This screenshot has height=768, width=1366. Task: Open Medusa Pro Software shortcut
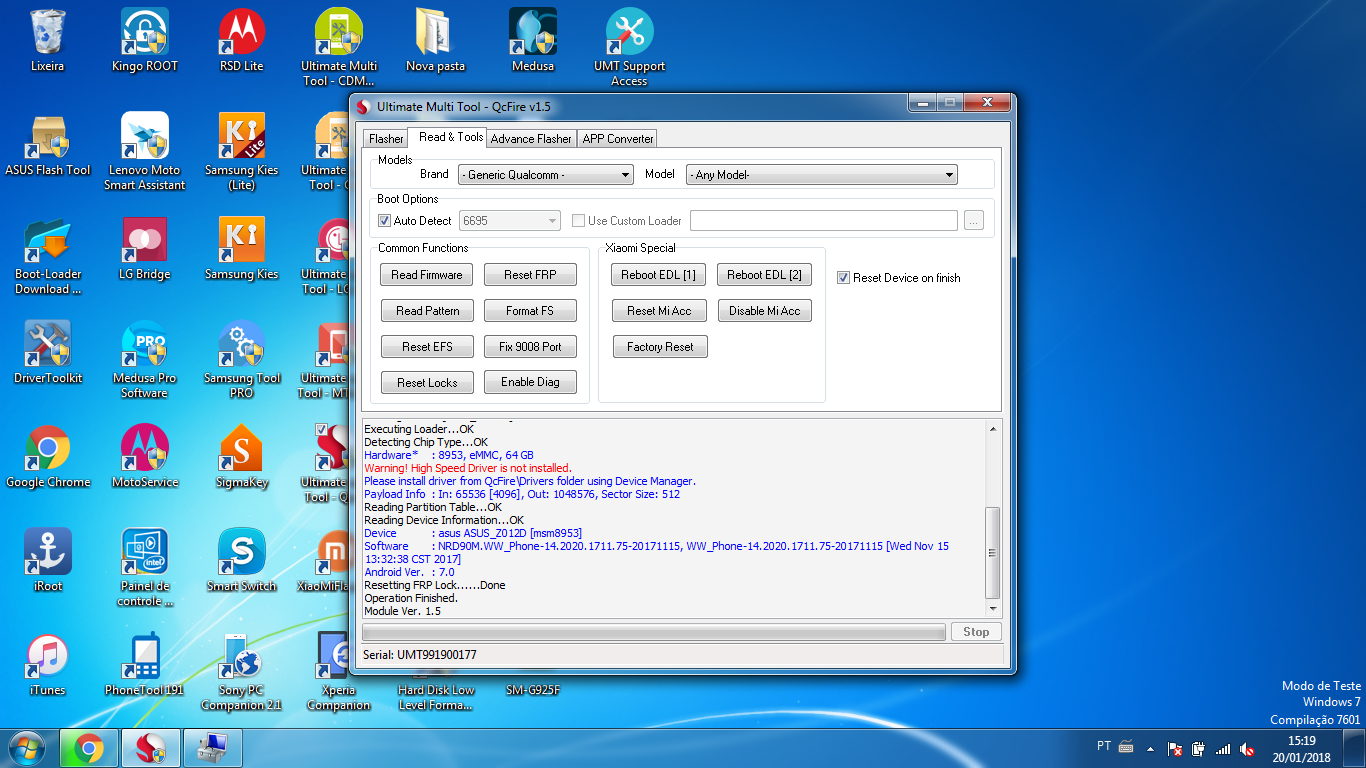click(x=145, y=359)
